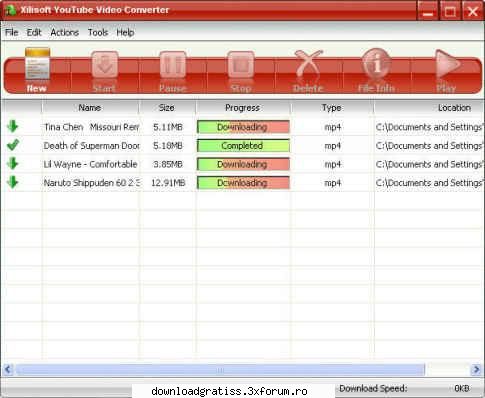The width and height of the screenshot is (485, 398).
Task: Click the Downloading progress bar for Tina Chen
Action: pos(243,127)
